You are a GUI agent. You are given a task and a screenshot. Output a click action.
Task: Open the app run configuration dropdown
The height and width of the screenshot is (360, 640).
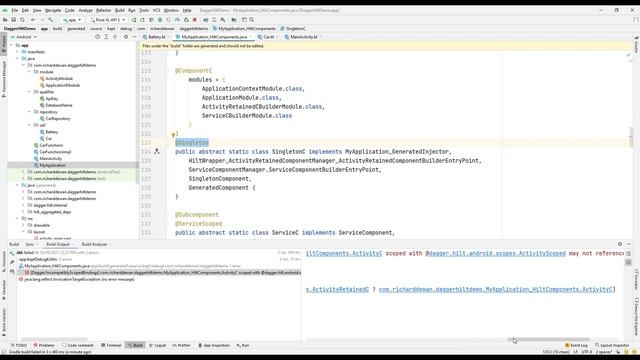pyautogui.click(x=72, y=20)
